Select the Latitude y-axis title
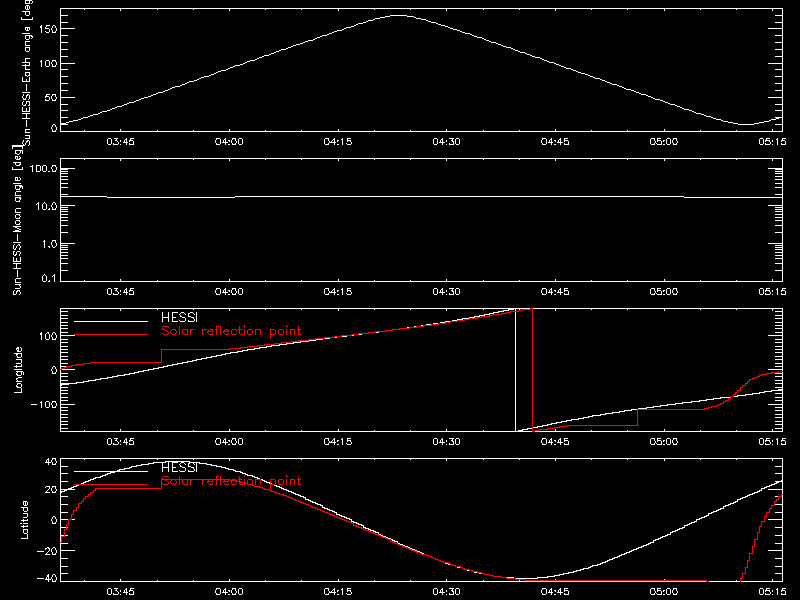 (24, 520)
